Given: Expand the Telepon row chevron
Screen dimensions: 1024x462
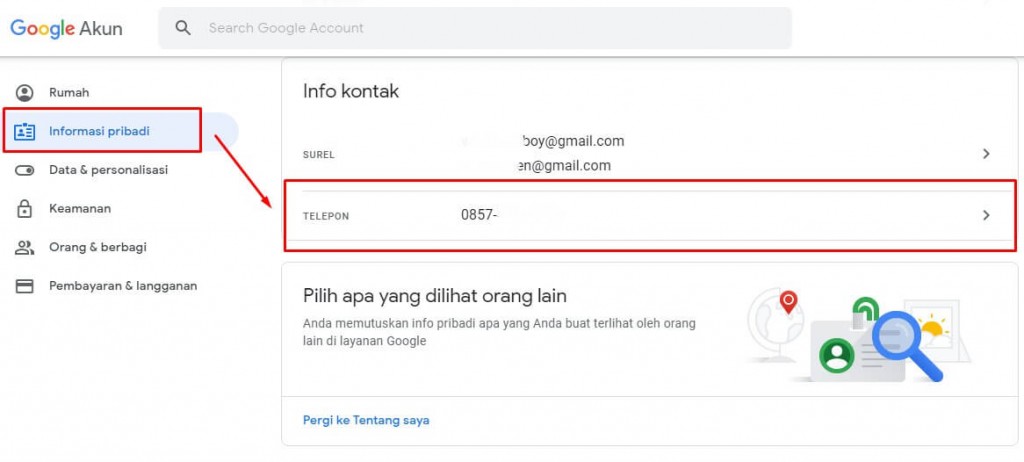Looking at the screenshot, I should (986, 215).
